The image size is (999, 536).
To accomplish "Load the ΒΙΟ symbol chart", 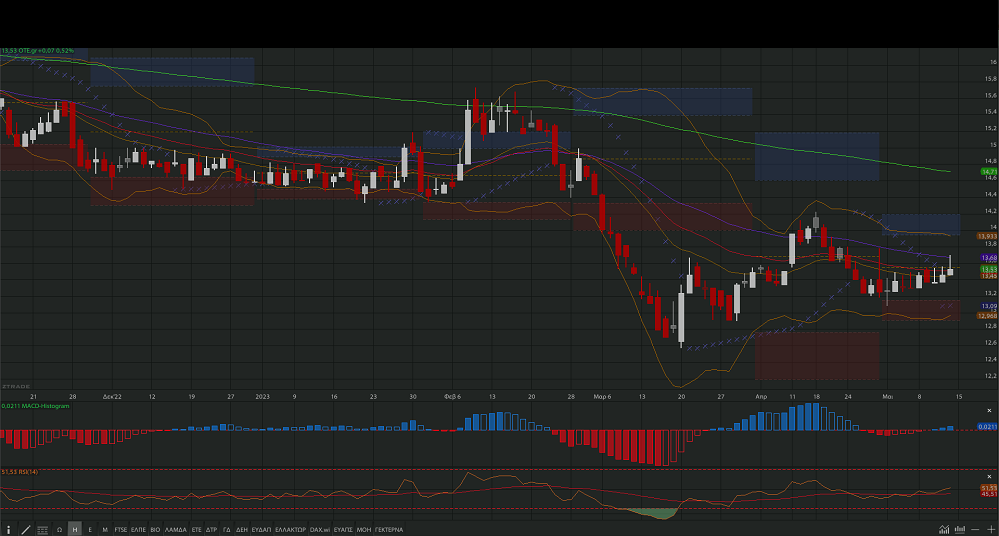I will 155,530.
